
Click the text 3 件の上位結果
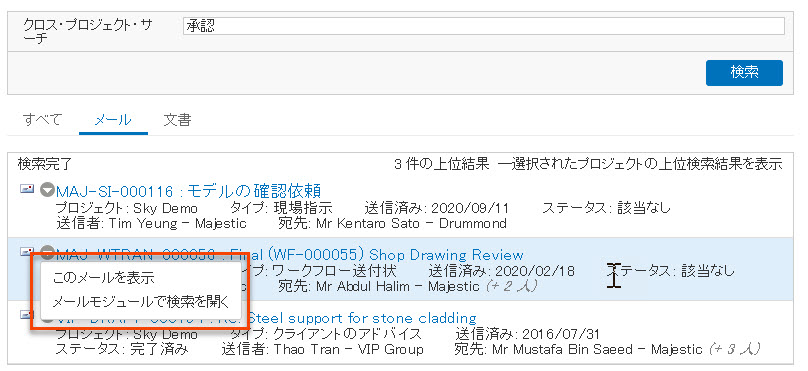pos(442,164)
